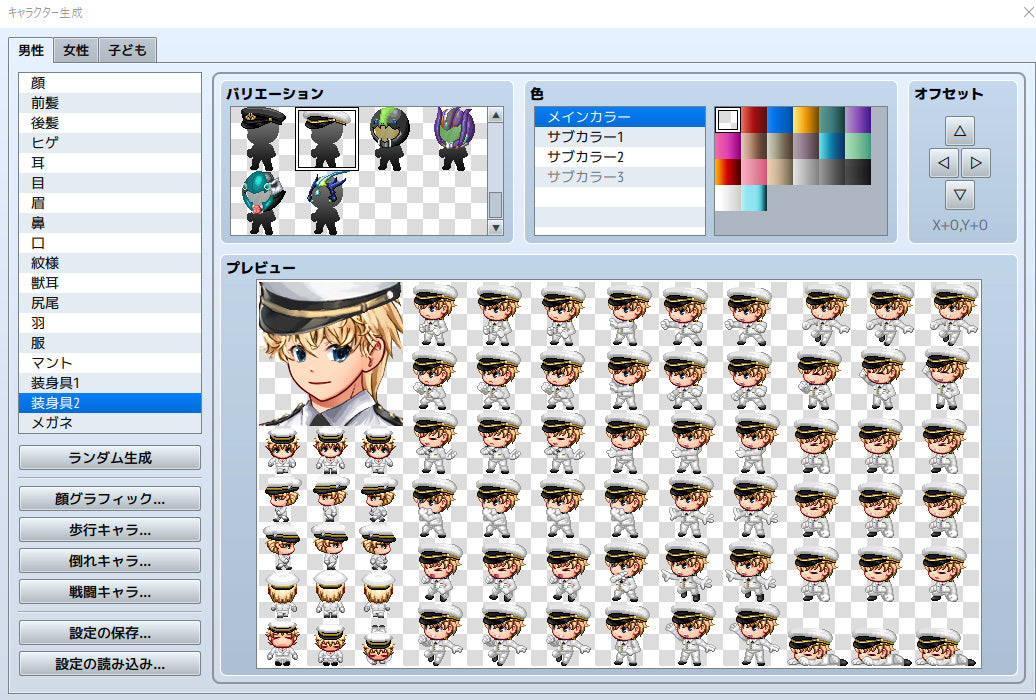Select 獣耳 in parts list
The width and height of the screenshot is (1036, 700).
pos(110,282)
